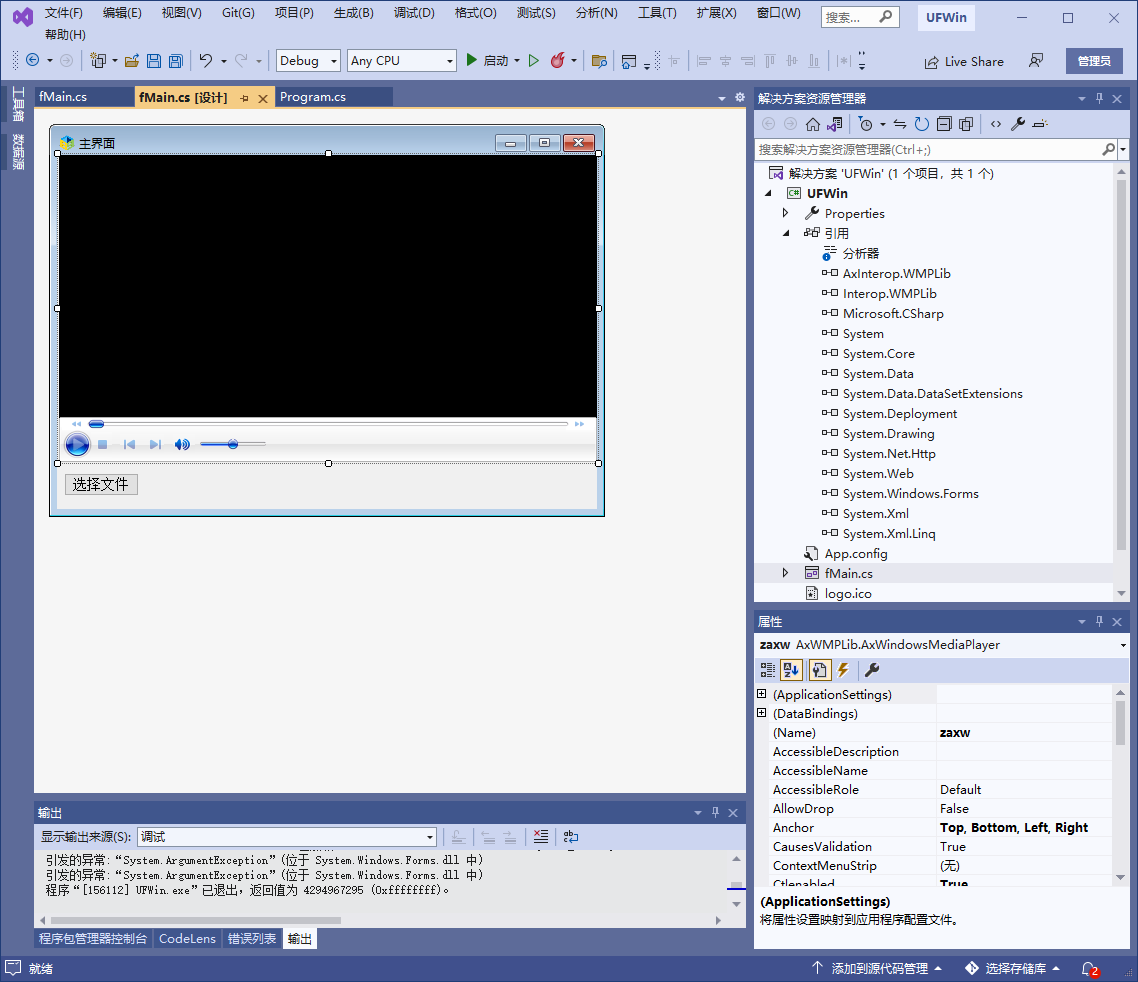This screenshot has width=1138, height=982.
Task: Expand the (DataBindings) property group
Action: click(x=761, y=713)
